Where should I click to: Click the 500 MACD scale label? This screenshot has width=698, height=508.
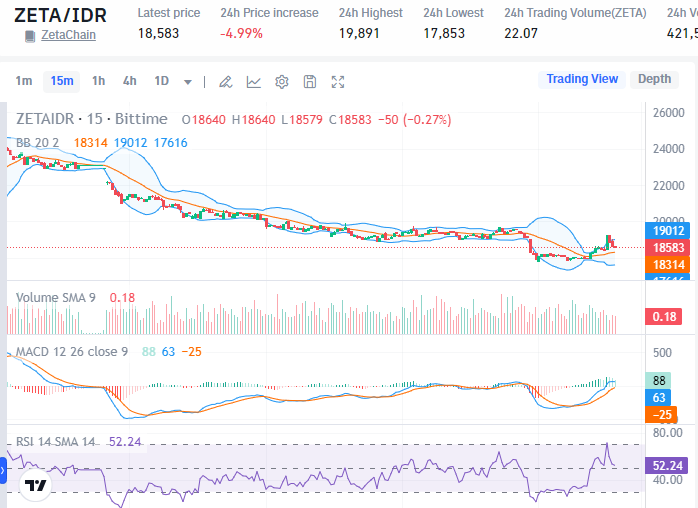[662, 353]
